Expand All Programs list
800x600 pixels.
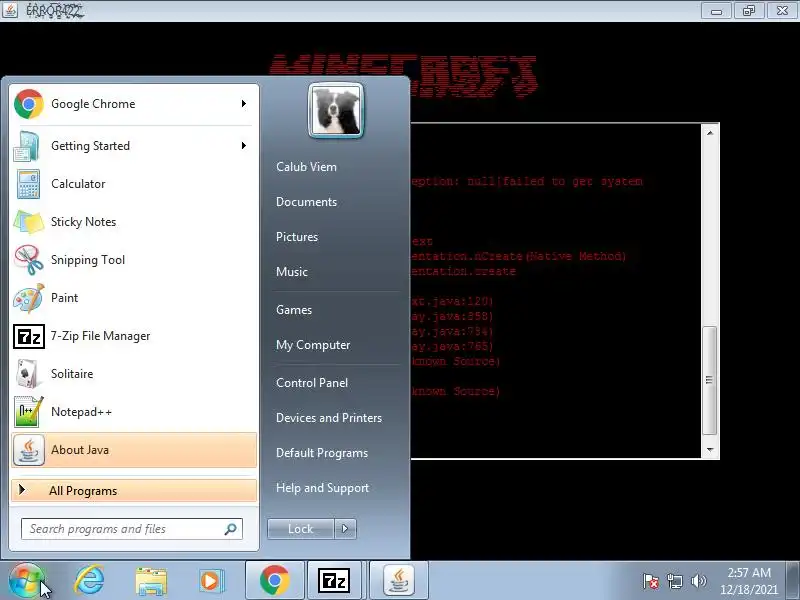click(x=134, y=491)
